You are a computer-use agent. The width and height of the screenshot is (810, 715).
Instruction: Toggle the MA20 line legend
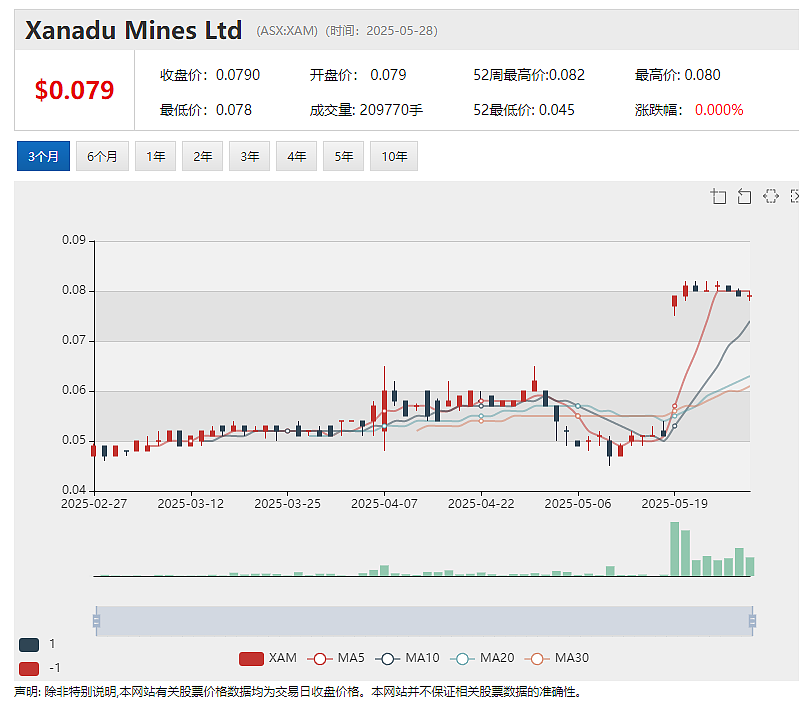(x=482, y=658)
